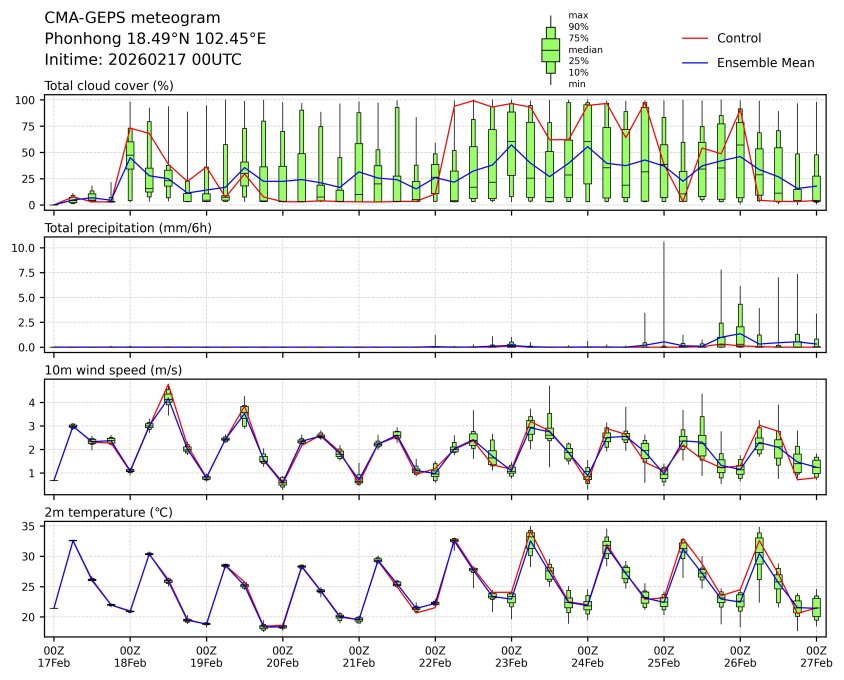844x680 pixels.
Task: Select the Ensemble Mean legend label
Action: (x=765, y=63)
